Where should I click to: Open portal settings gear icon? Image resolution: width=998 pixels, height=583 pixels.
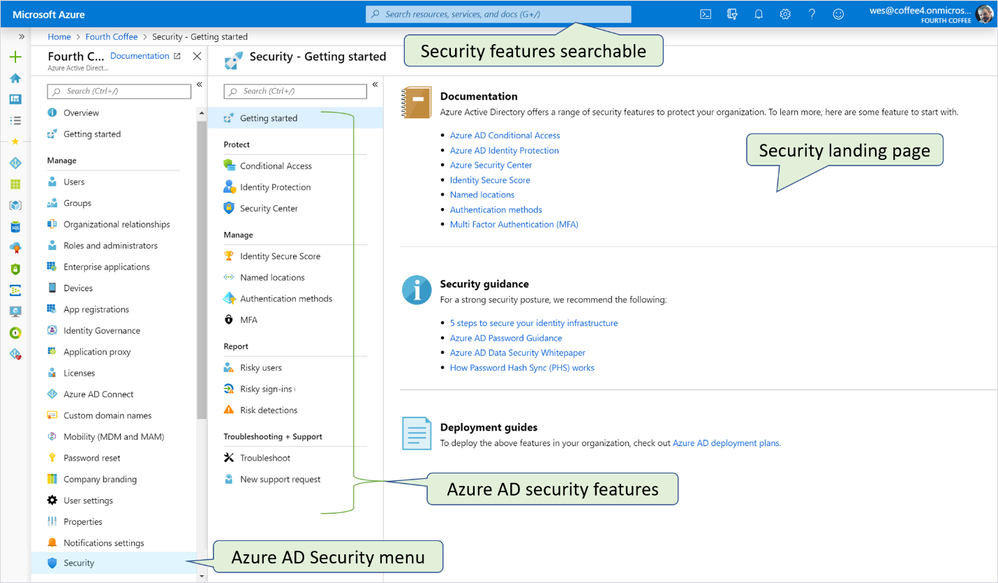tap(785, 14)
